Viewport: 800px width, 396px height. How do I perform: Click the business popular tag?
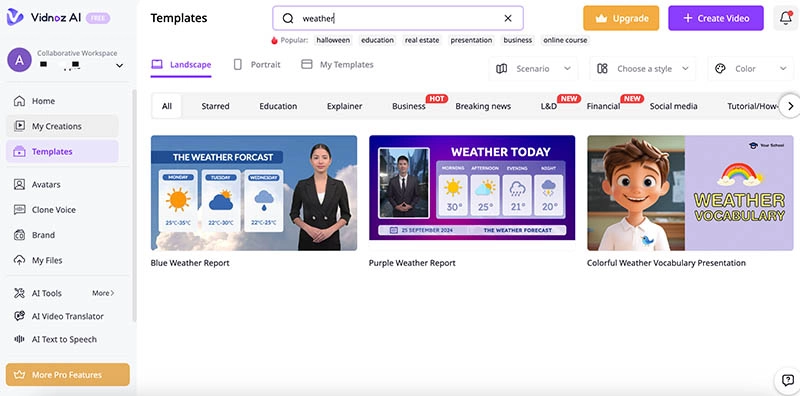click(517, 40)
